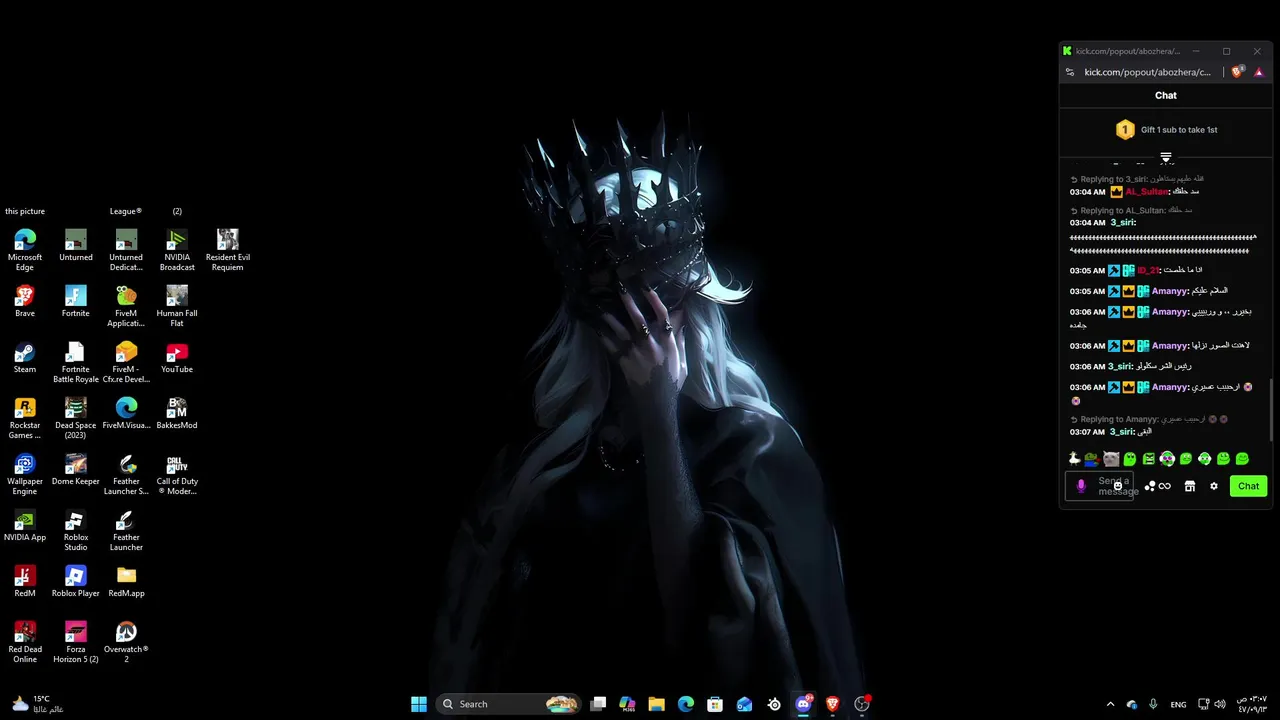Click ID_21 username in 03:05 AM message
This screenshot has width=1280, height=720.
pos(1147,271)
